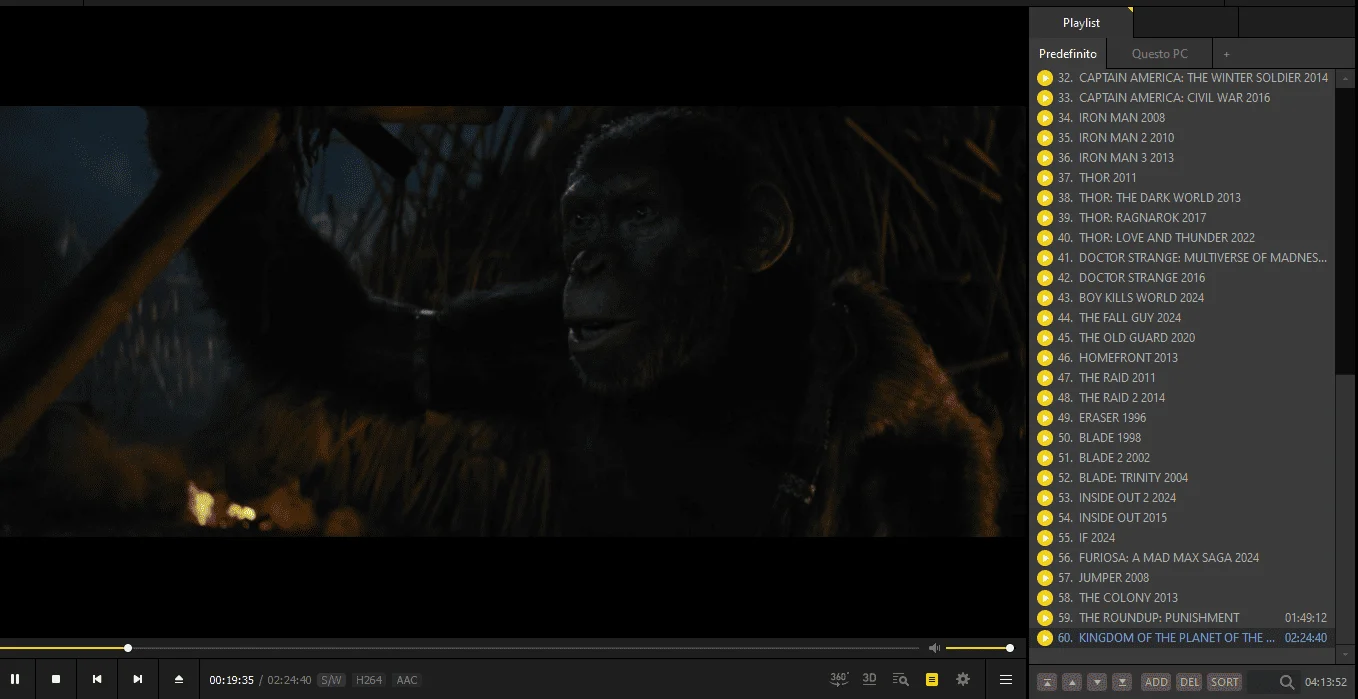Click the volume slider track
Viewport: 1358px width, 699px height.
coord(978,648)
